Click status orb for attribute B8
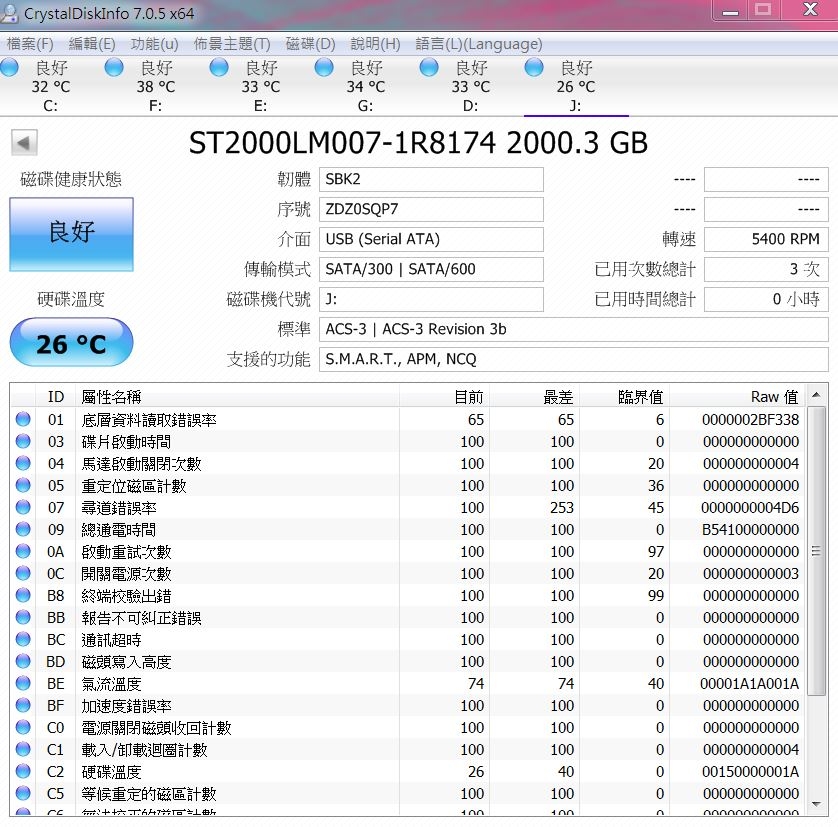The width and height of the screenshot is (838, 827). [x=23, y=595]
